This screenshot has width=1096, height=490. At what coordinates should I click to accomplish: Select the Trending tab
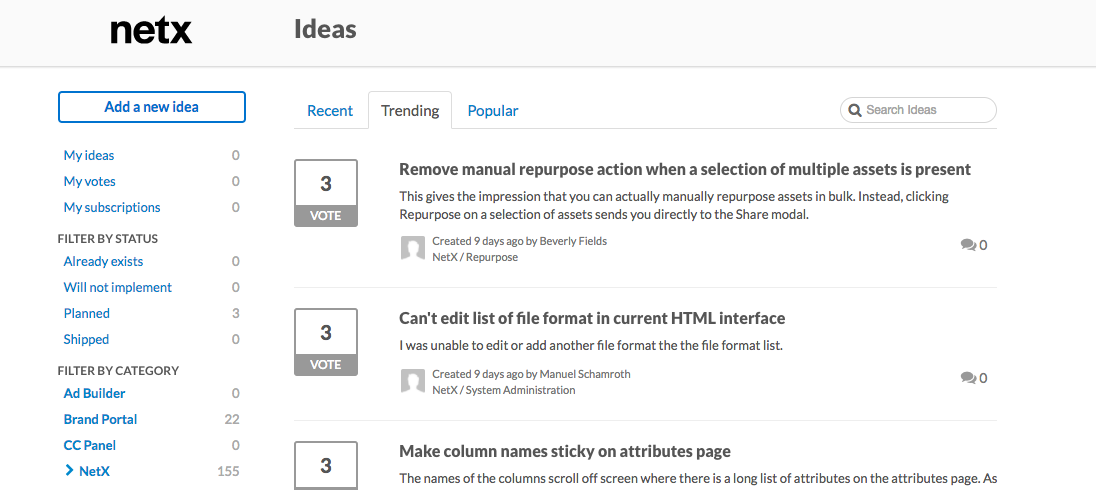tap(410, 110)
